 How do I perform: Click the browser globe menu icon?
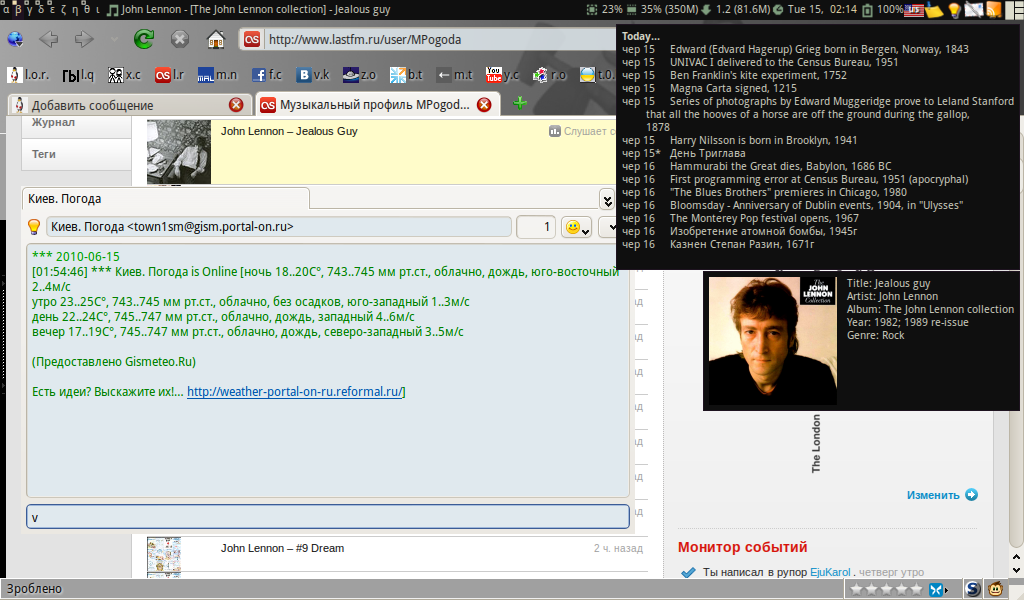[15, 40]
